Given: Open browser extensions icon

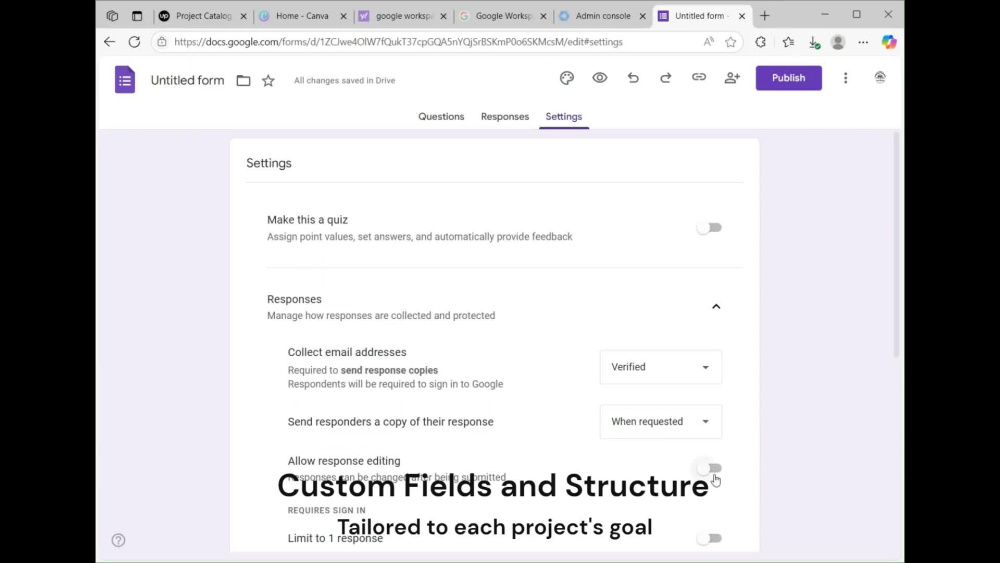Looking at the screenshot, I should coord(761,42).
